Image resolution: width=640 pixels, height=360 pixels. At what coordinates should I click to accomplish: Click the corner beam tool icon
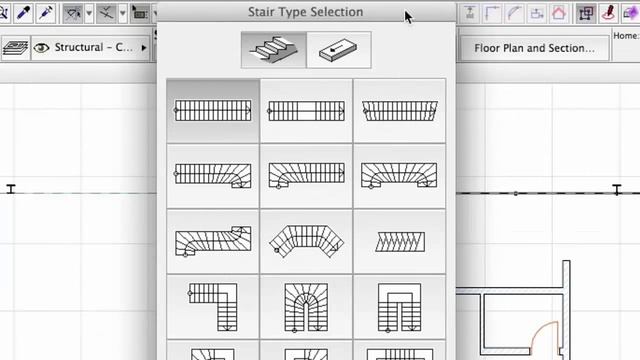[x=492, y=13]
